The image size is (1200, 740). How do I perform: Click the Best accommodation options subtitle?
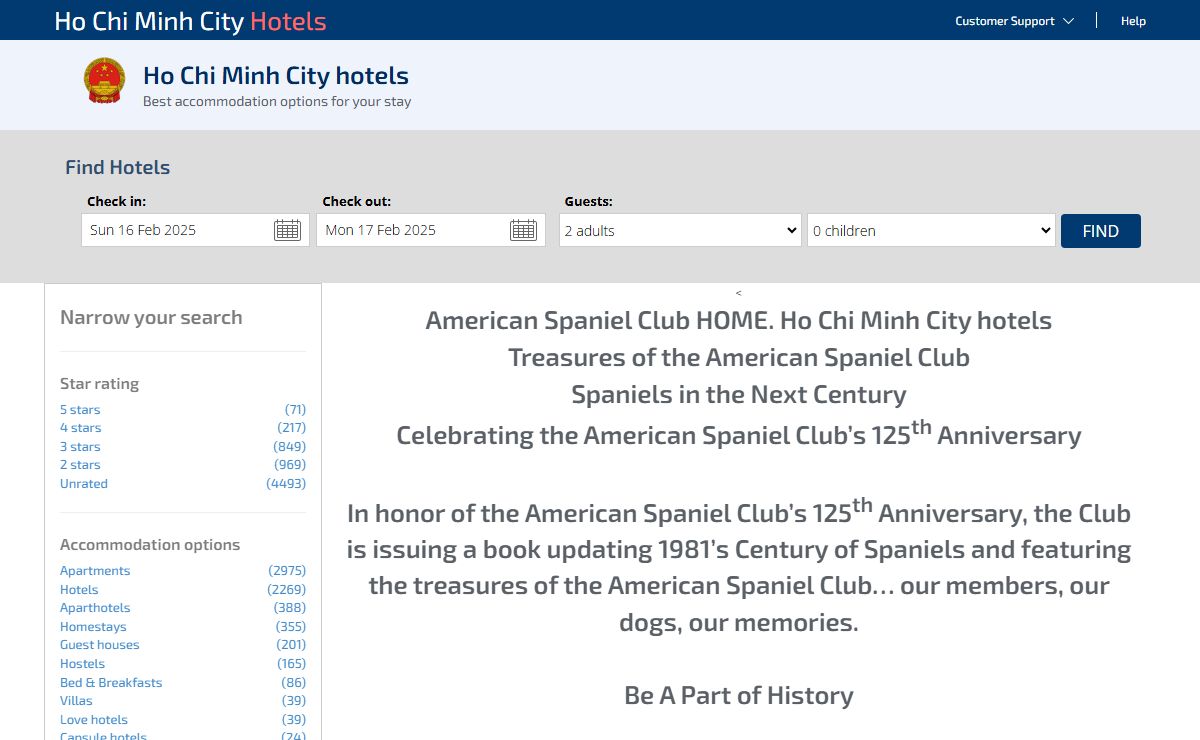pyautogui.click(x=277, y=102)
